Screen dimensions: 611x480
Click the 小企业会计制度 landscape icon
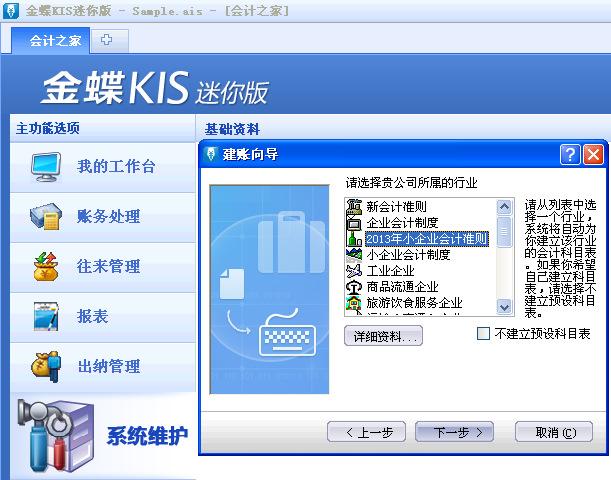tap(354, 255)
